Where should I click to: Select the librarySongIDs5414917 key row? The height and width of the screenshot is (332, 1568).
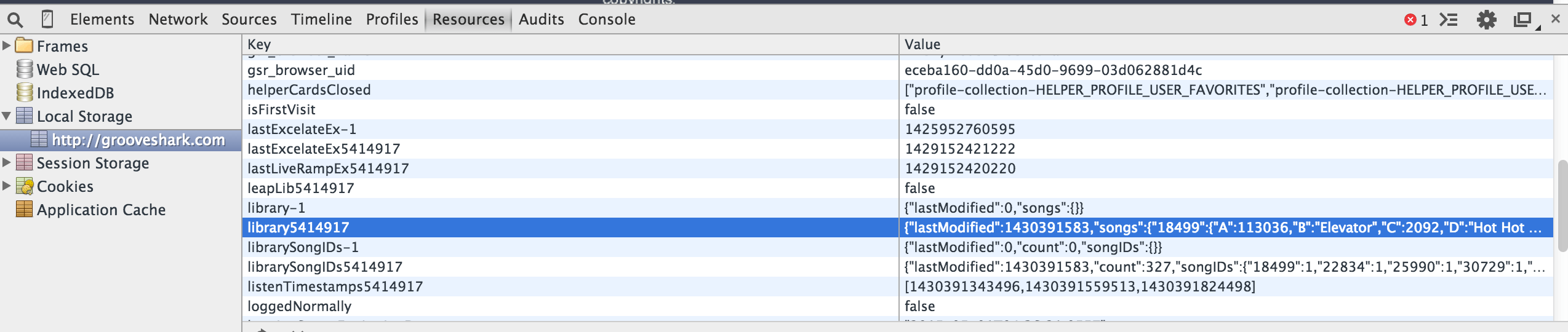tap(897, 267)
